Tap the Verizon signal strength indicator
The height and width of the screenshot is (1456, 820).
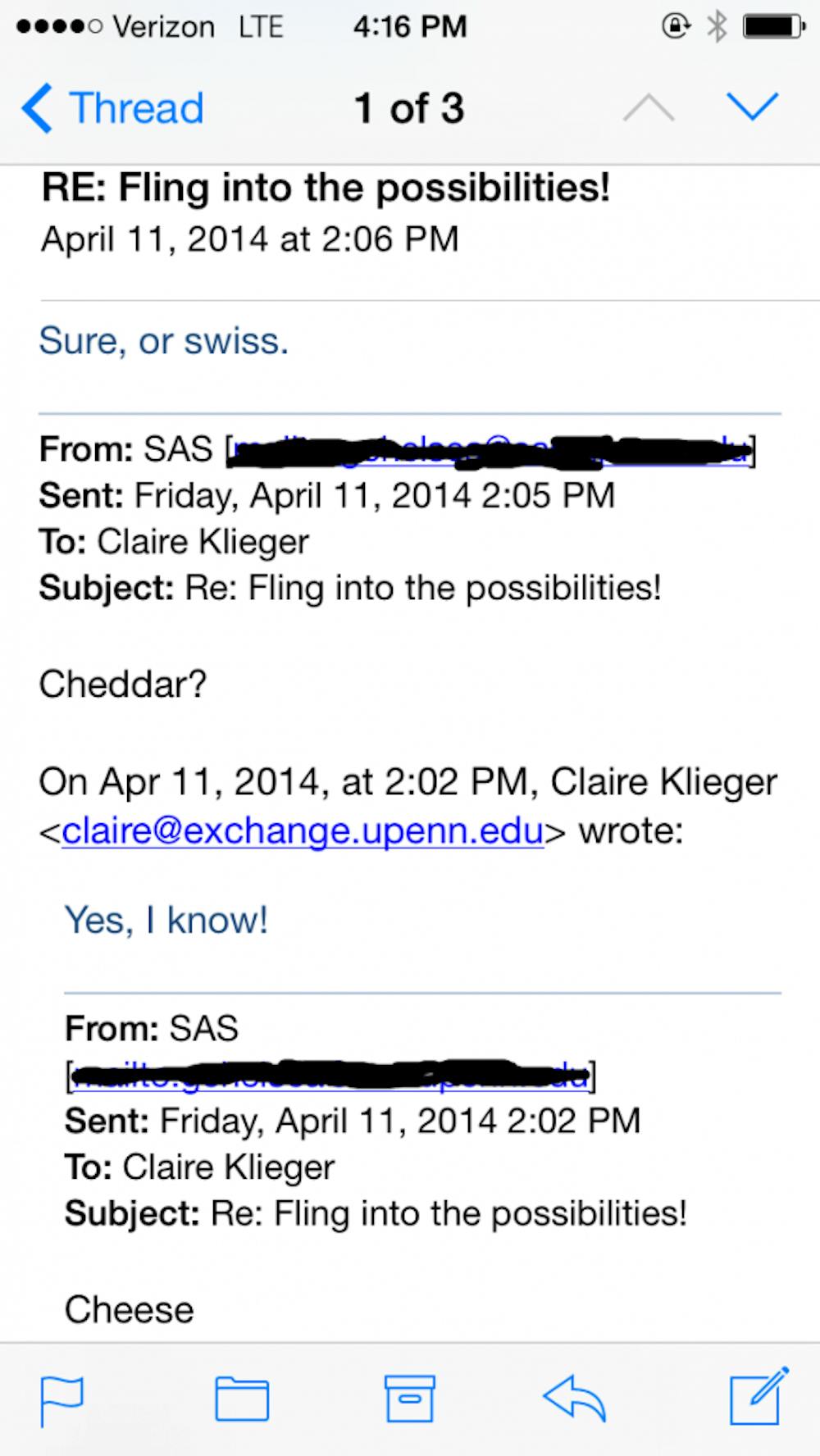point(59,27)
